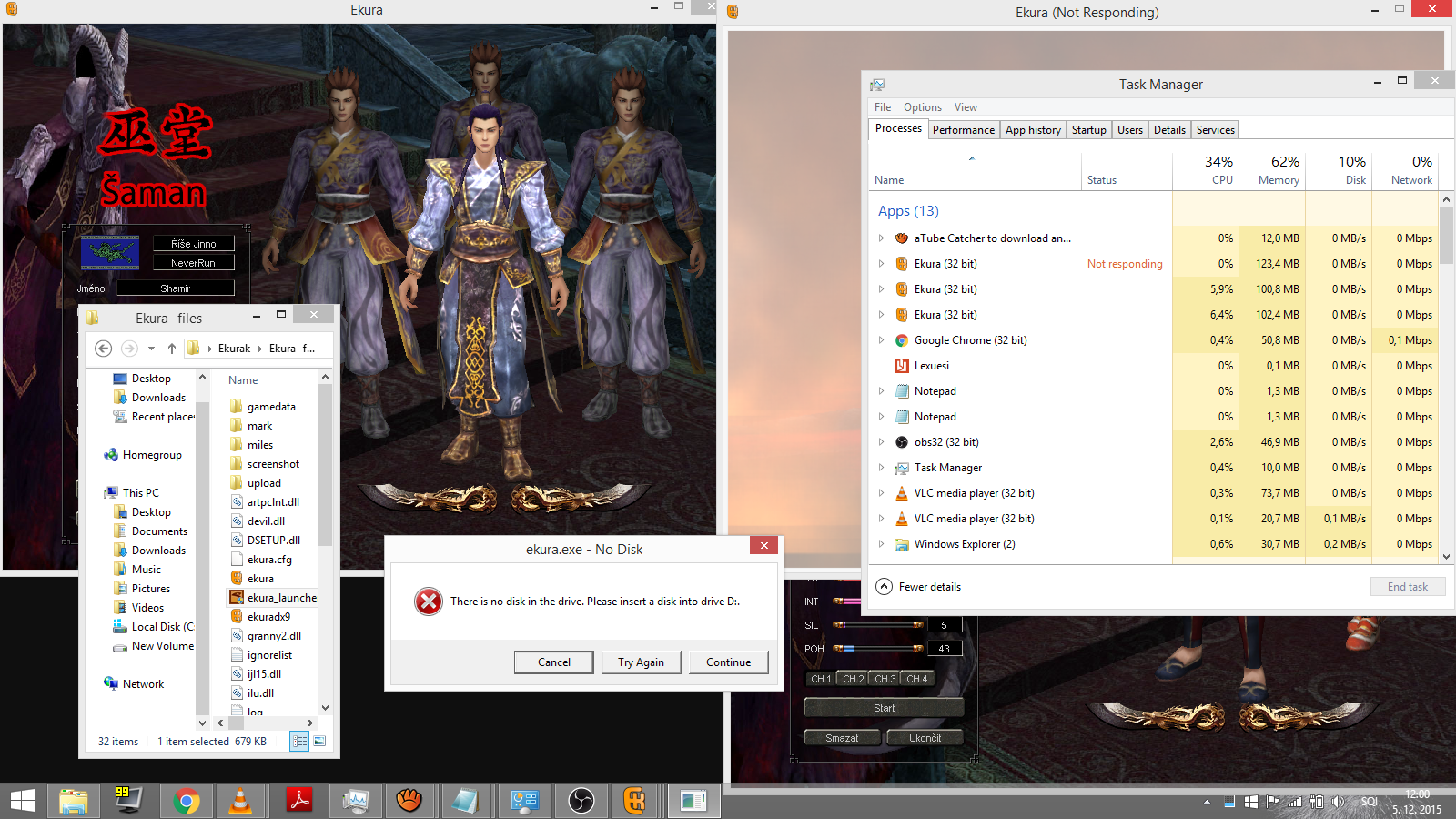1456x819 pixels.
Task: Open the Performance tab in Task Manager
Action: click(963, 130)
